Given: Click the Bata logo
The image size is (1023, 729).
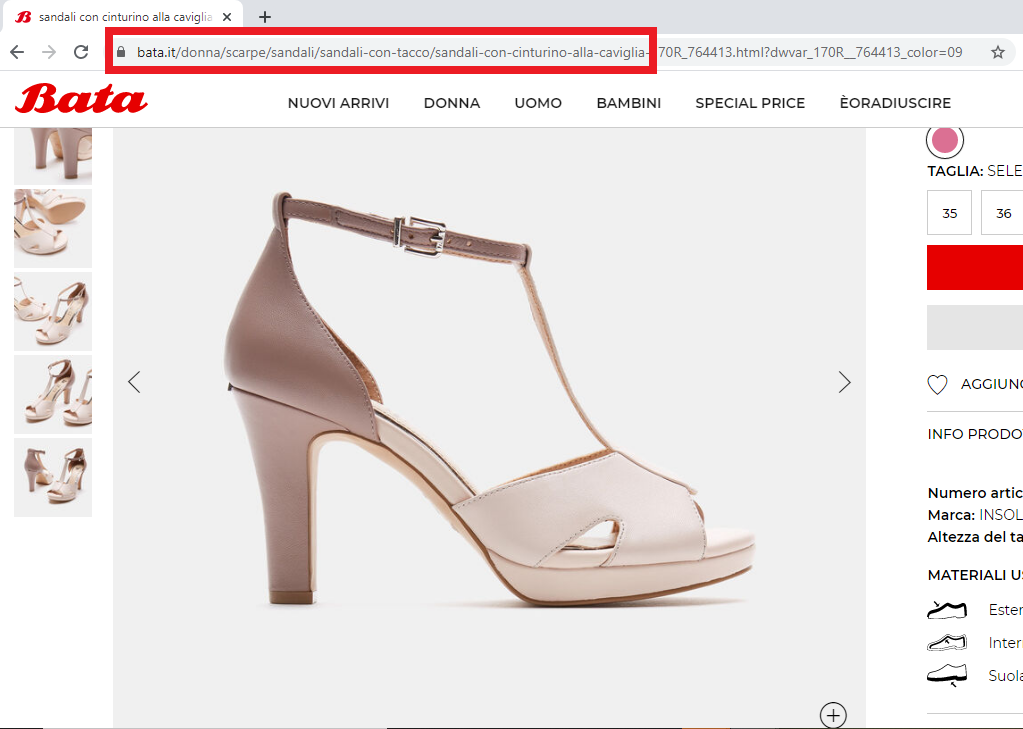Looking at the screenshot, I should tap(81, 99).
